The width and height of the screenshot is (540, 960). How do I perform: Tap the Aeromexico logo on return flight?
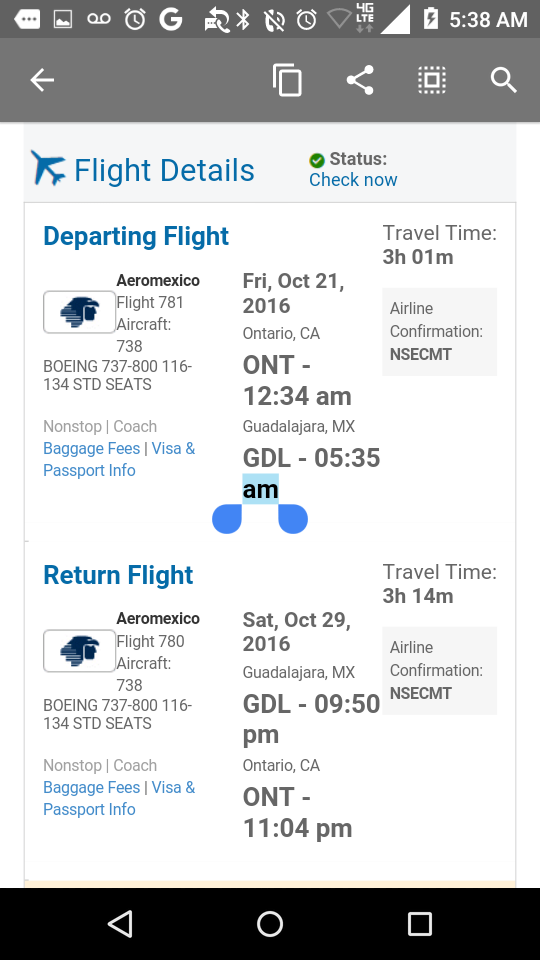pyautogui.click(x=80, y=651)
